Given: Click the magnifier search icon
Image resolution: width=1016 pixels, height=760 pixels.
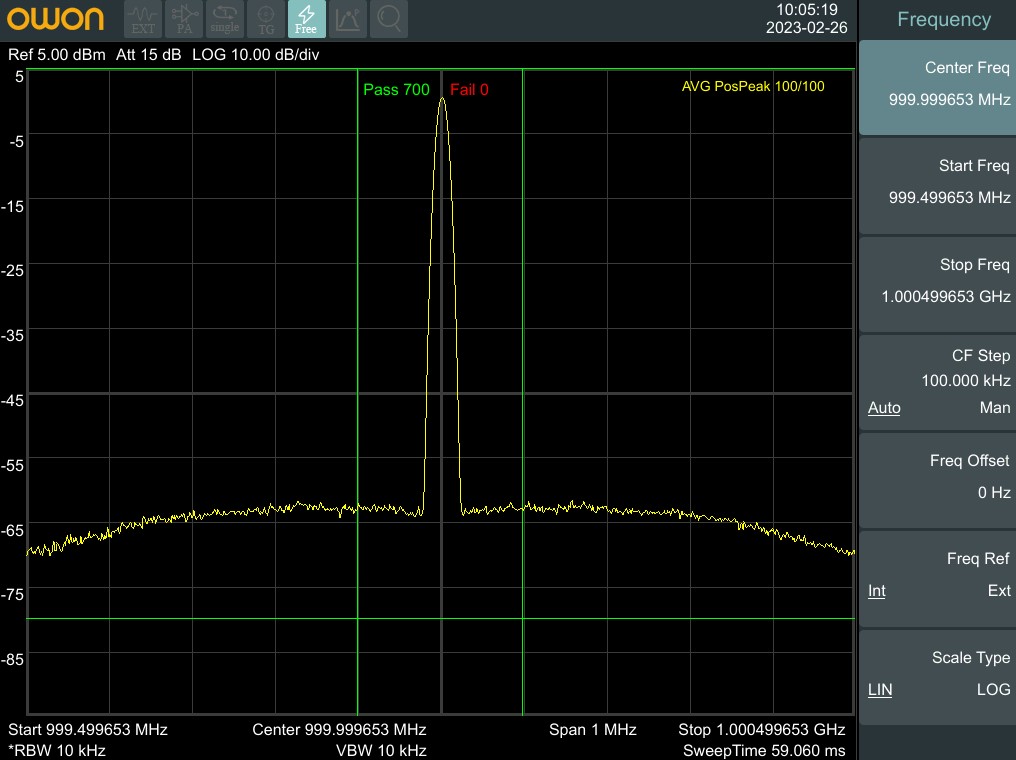Looking at the screenshot, I should coord(389,19).
